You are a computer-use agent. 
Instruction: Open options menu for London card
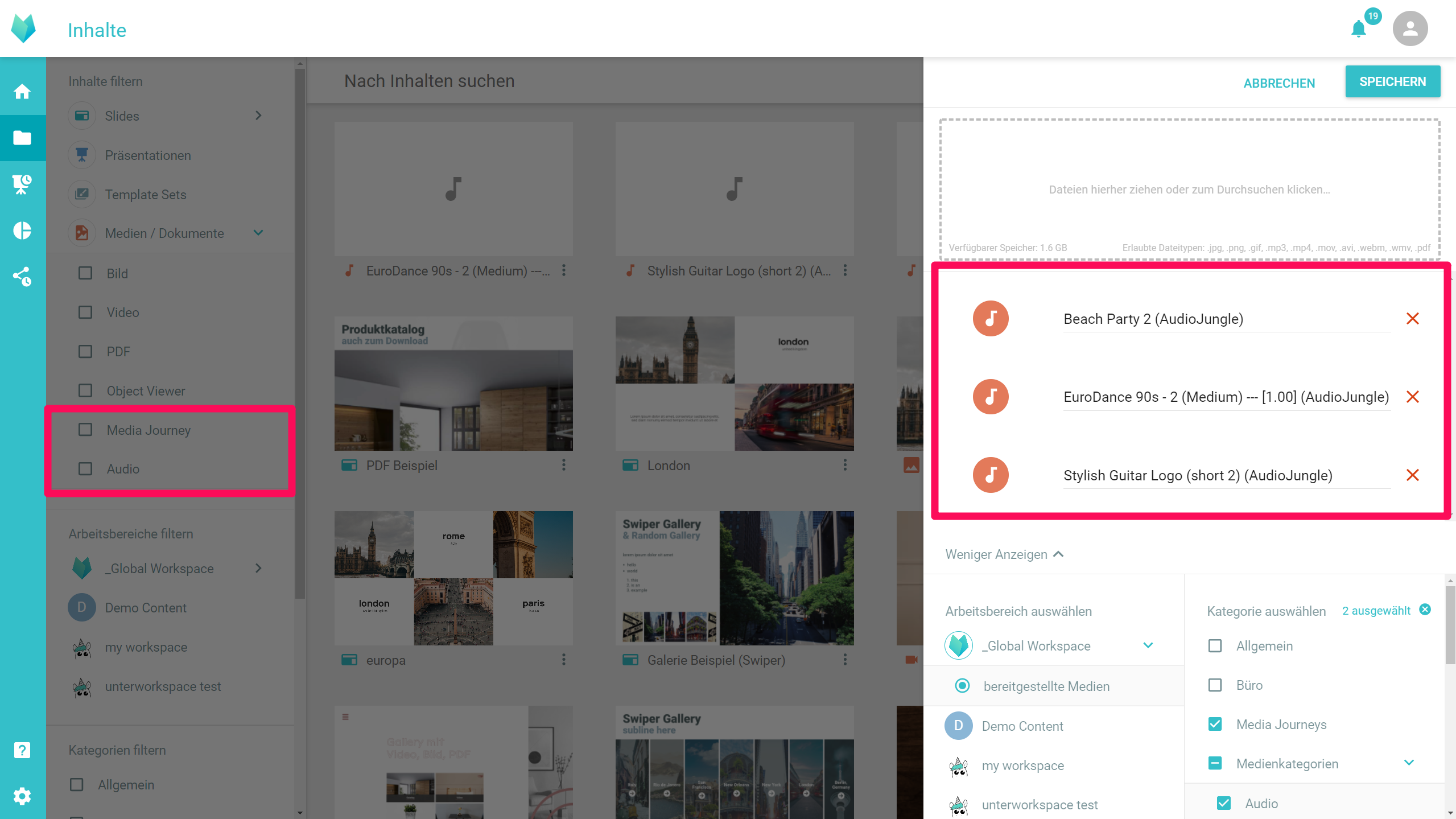pyautogui.click(x=845, y=465)
